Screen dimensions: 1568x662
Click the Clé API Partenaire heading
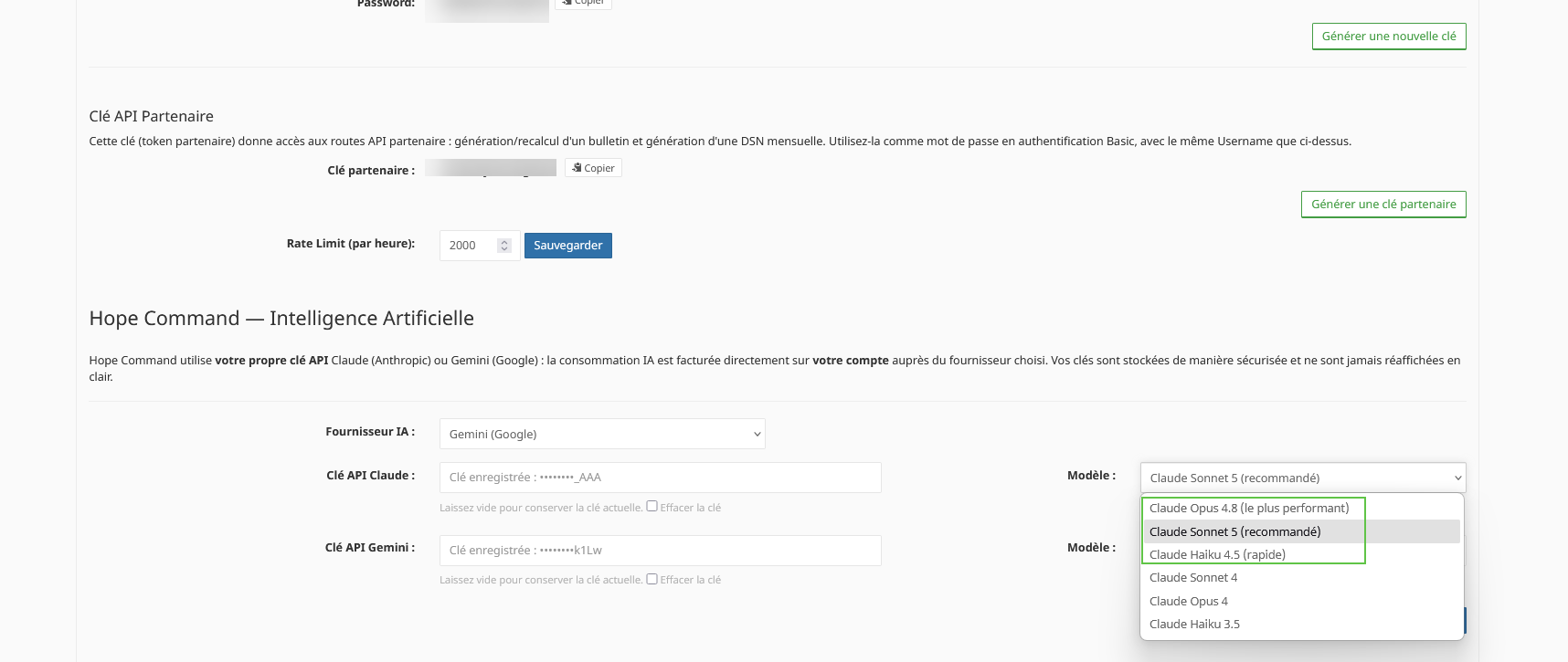[152, 116]
